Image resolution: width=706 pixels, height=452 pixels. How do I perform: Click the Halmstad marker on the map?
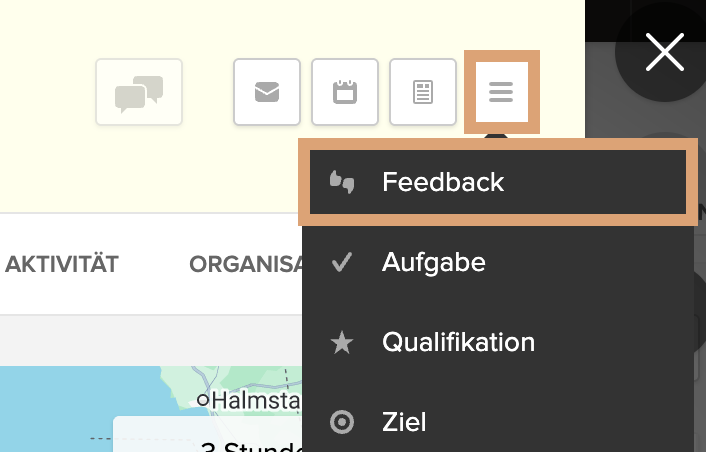[x=204, y=400]
